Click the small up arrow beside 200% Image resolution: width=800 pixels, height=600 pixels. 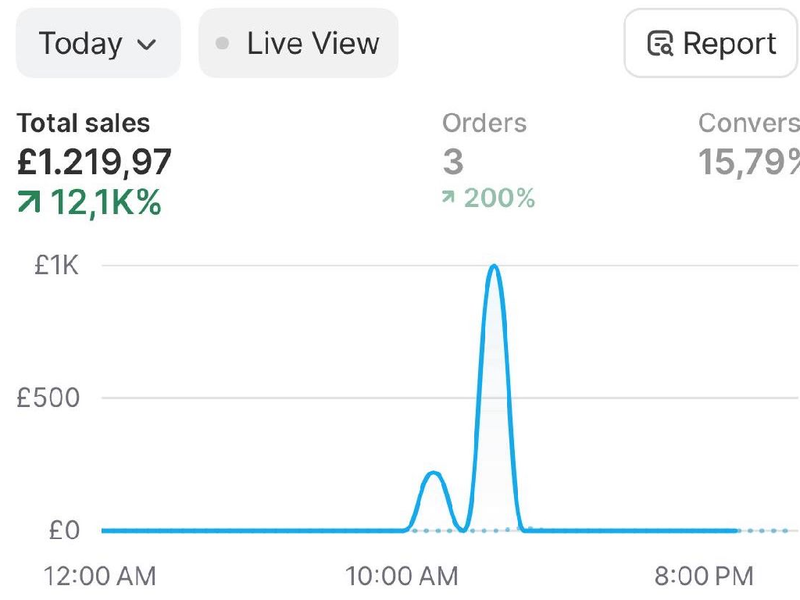(x=449, y=199)
